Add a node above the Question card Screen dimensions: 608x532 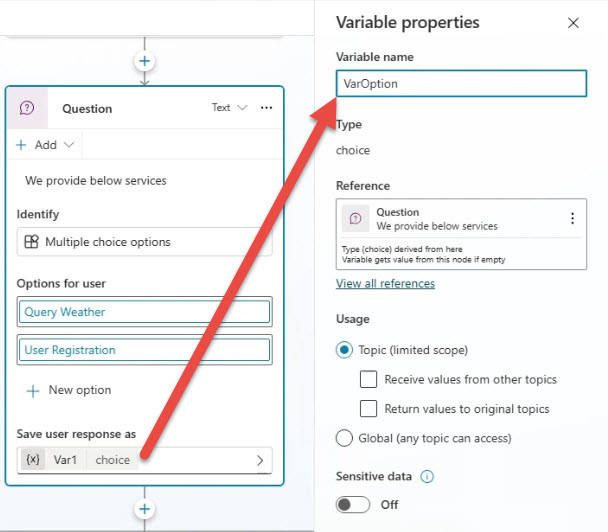(x=145, y=61)
